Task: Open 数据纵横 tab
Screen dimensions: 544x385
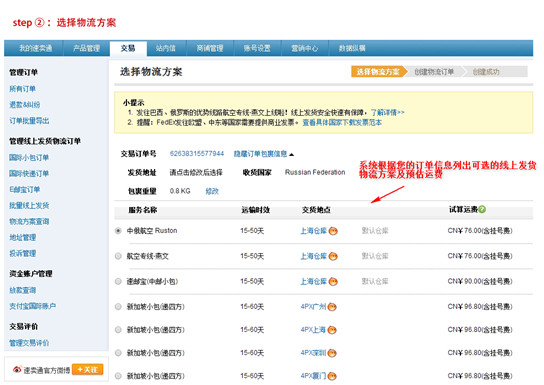Action: 352,48
